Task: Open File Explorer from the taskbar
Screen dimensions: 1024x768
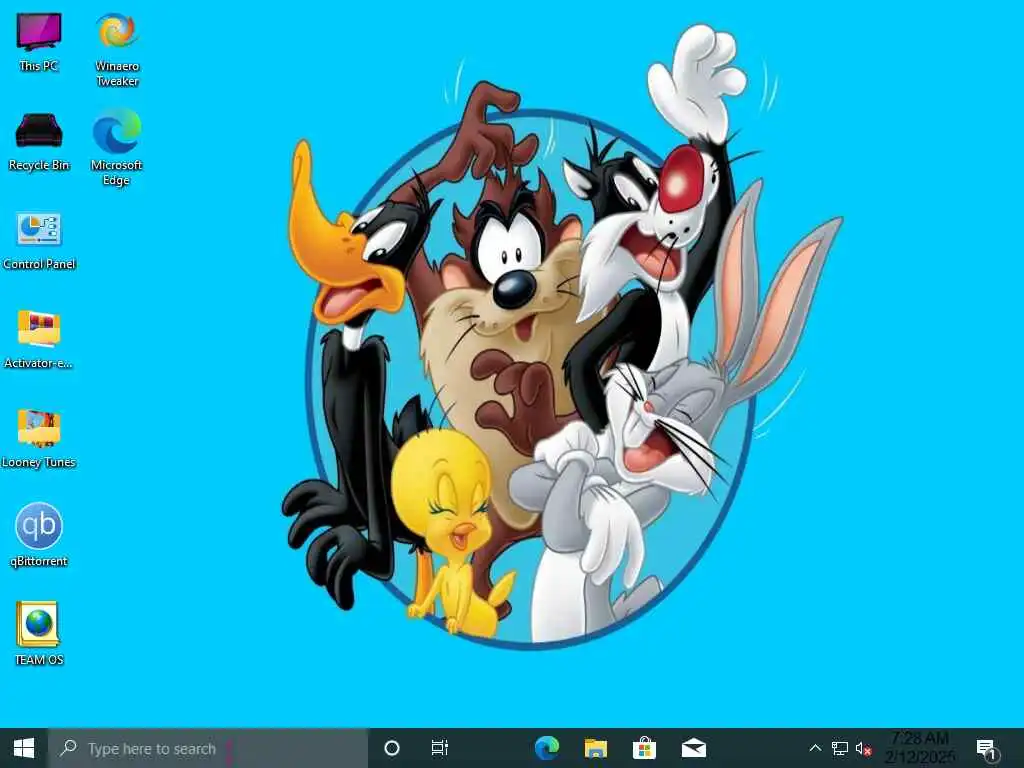Action: click(596, 748)
